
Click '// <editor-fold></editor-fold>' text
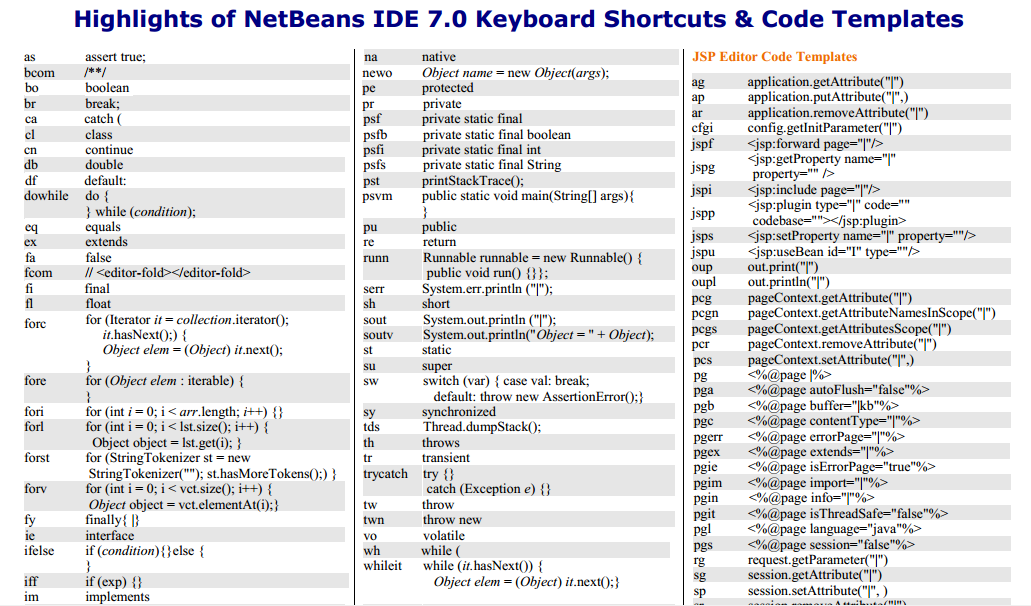[168, 273]
